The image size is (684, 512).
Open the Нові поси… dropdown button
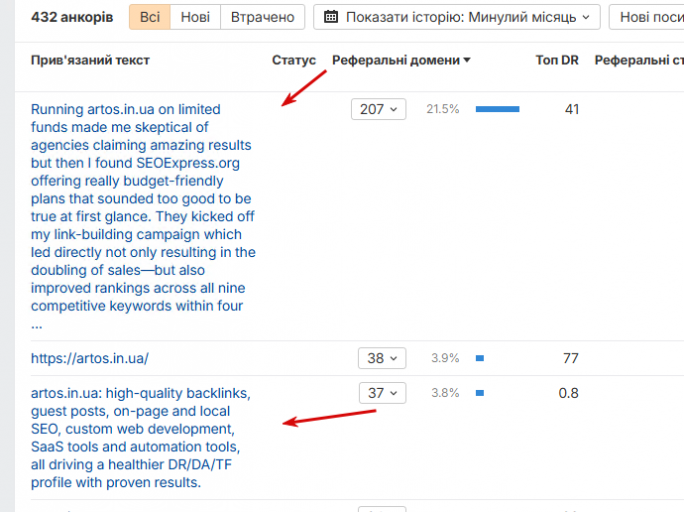click(647, 17)
